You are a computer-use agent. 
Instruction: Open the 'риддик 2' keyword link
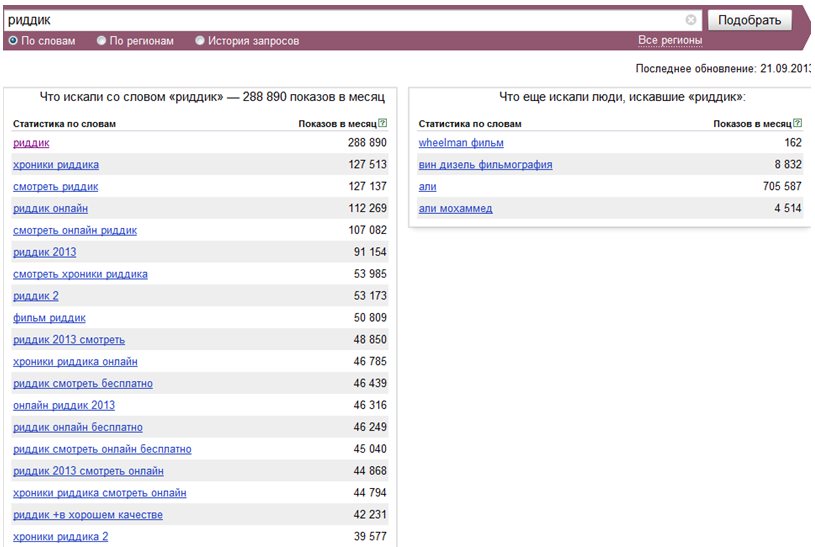[x=36, y=296]
